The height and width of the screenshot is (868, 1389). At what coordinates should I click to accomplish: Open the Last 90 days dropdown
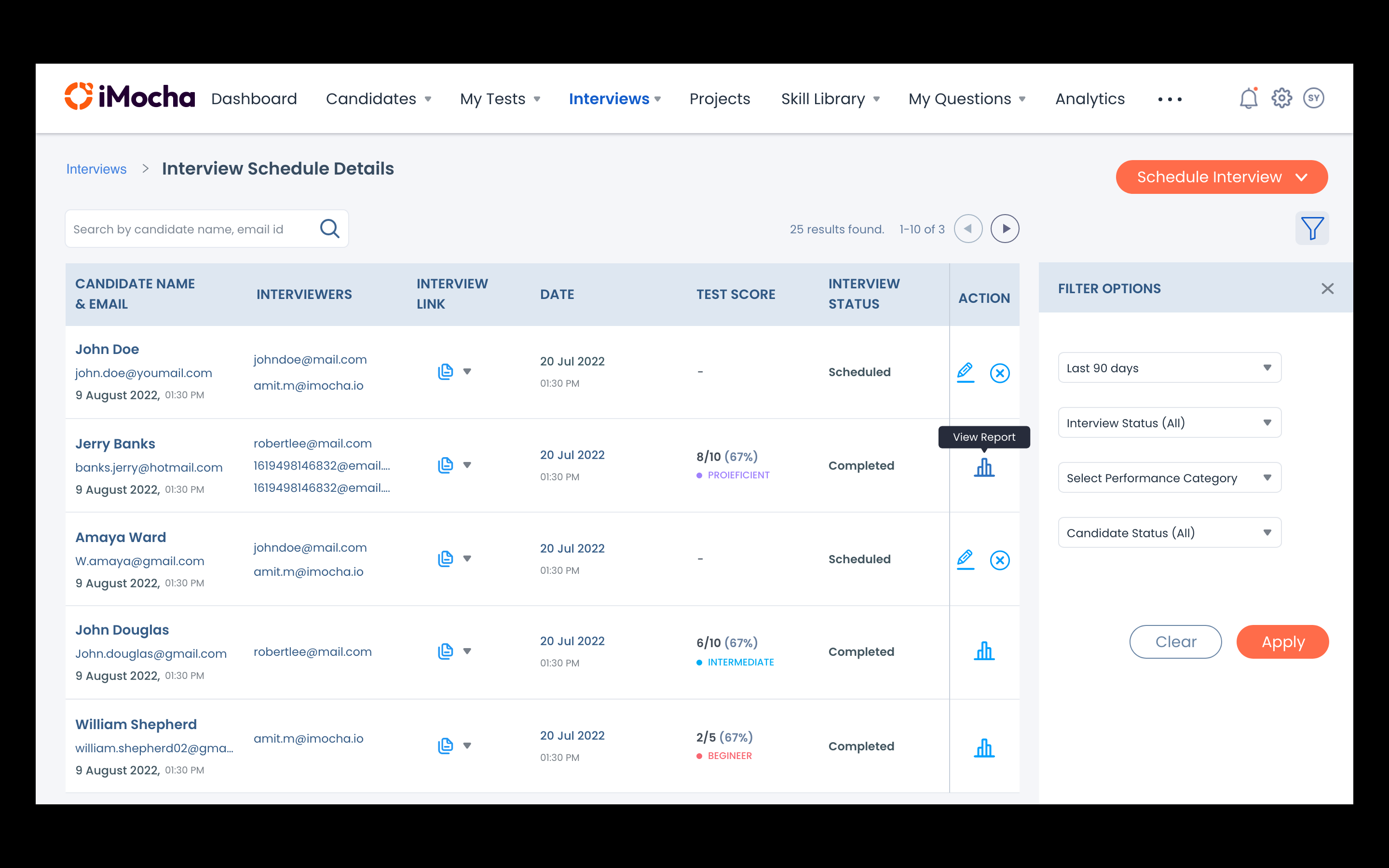coord(1169,368)
